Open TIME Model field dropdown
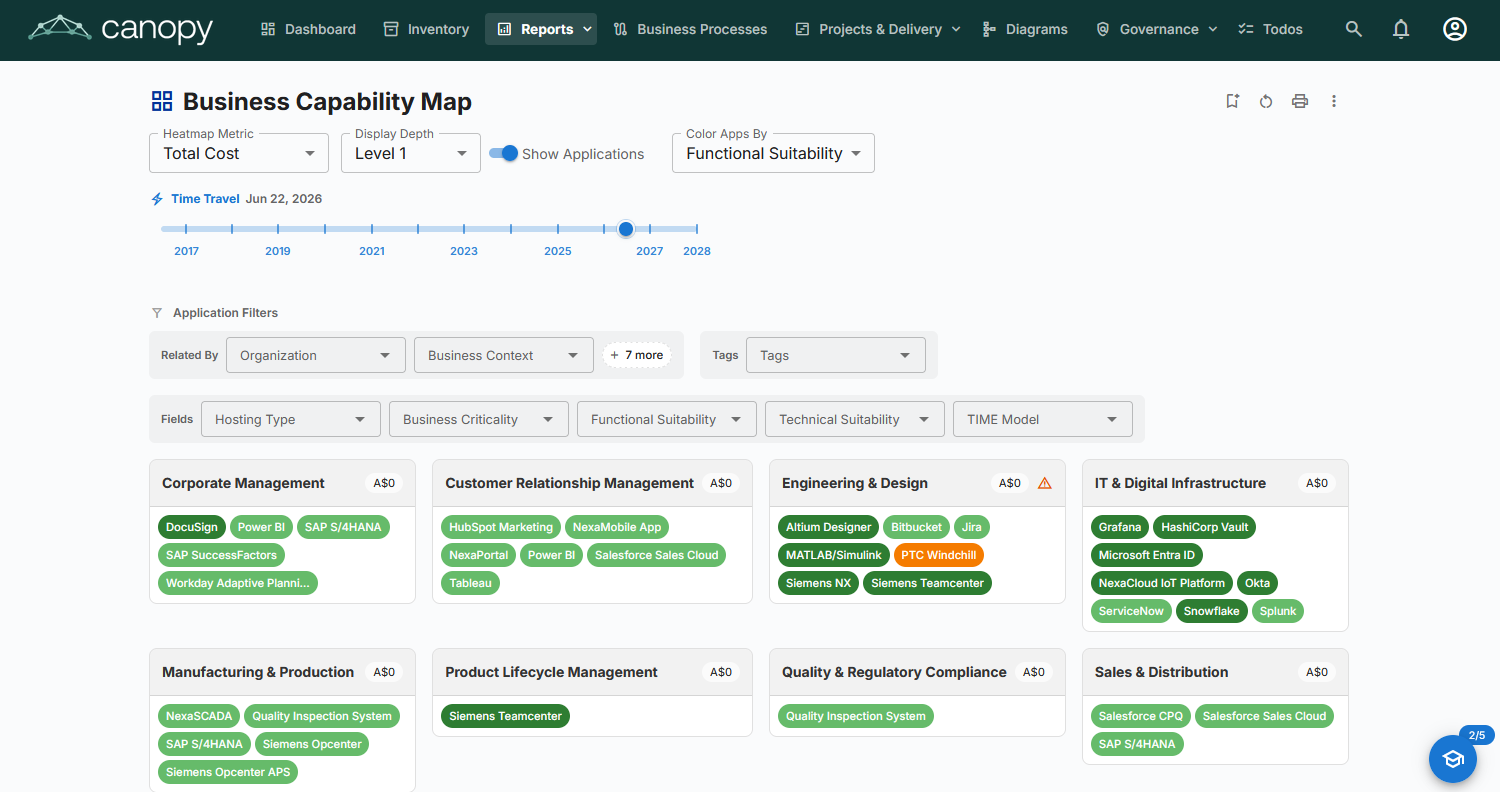Screen dimensions: 1500x792 tap(1043, 419)
